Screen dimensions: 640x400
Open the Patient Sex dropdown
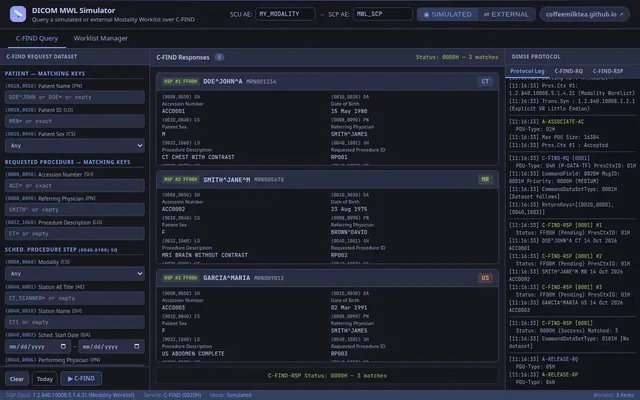click(75, 146)
